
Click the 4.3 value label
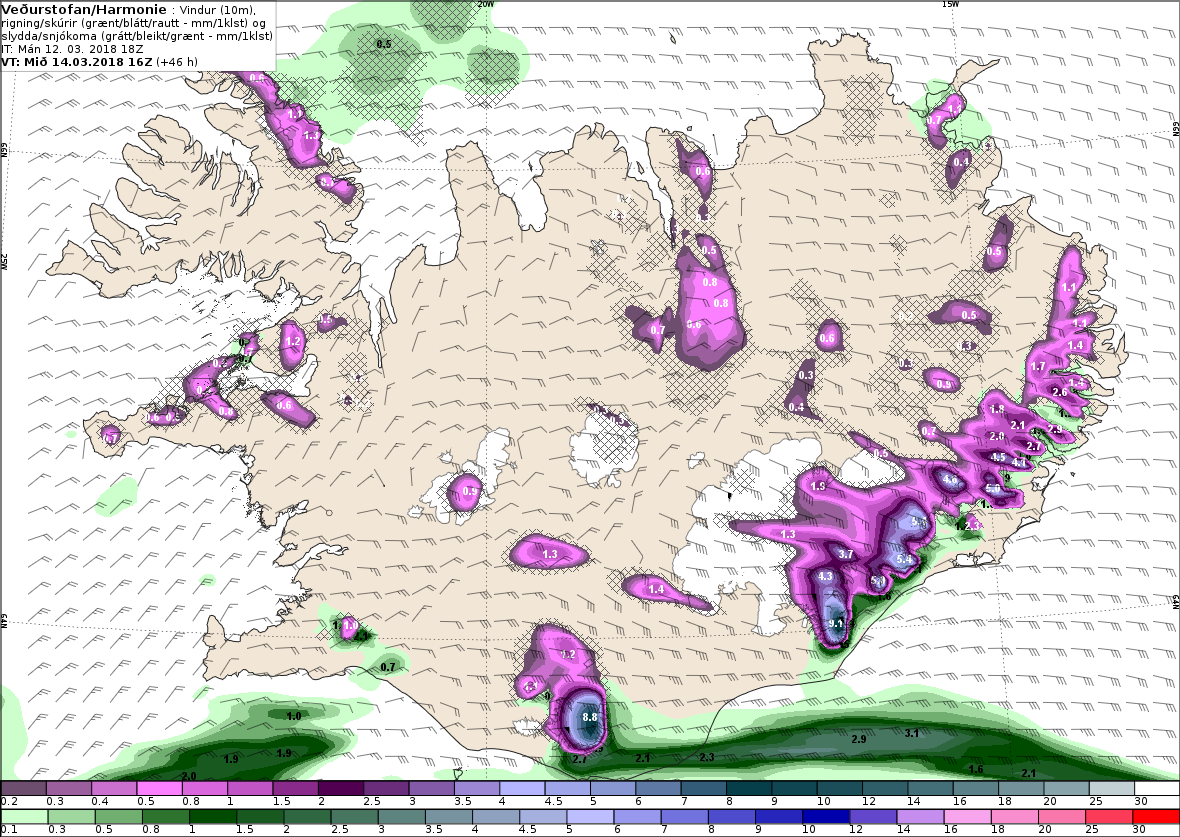(825, 577)
